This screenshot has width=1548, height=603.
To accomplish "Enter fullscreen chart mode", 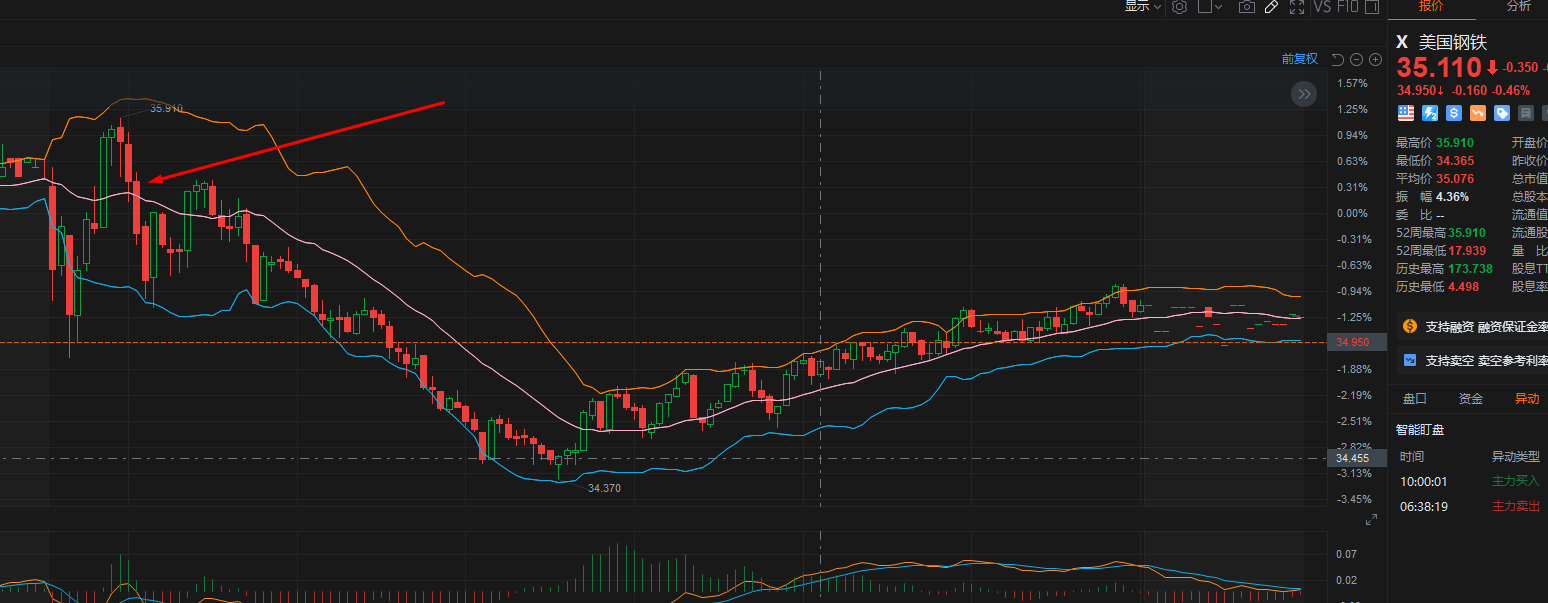I will 1297,7.
